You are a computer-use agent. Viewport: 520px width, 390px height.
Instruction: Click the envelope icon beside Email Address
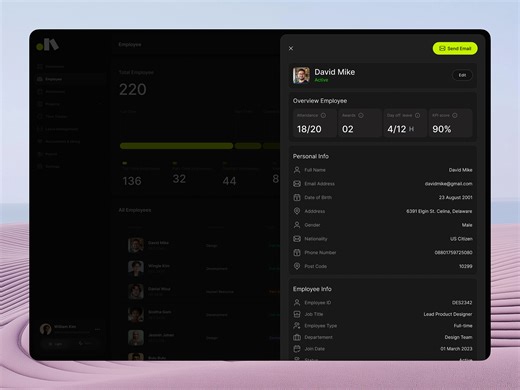297,184
